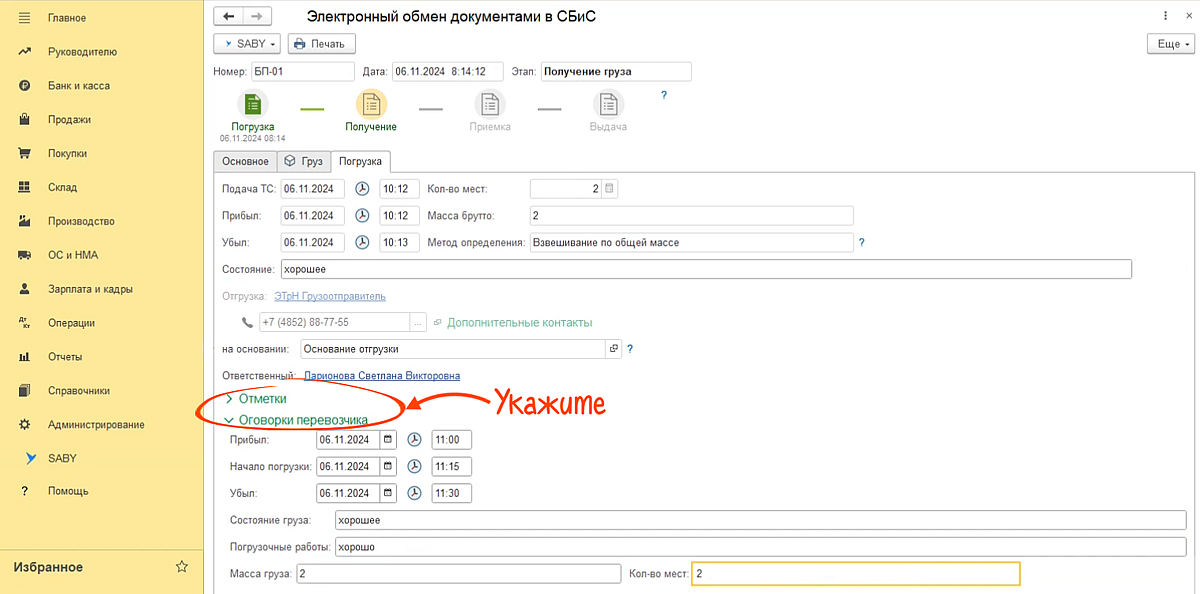The height and width of the screenshot is (594, 1200).
Task: Click the back navigation arrow
Action: pyautogui.click(x=229, y=17)
